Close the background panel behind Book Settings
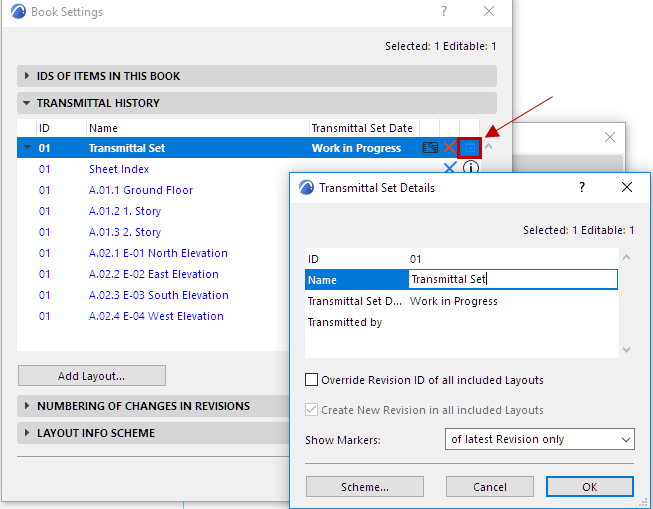This screenshot has width=653, height=509. (x=610, y=137)
